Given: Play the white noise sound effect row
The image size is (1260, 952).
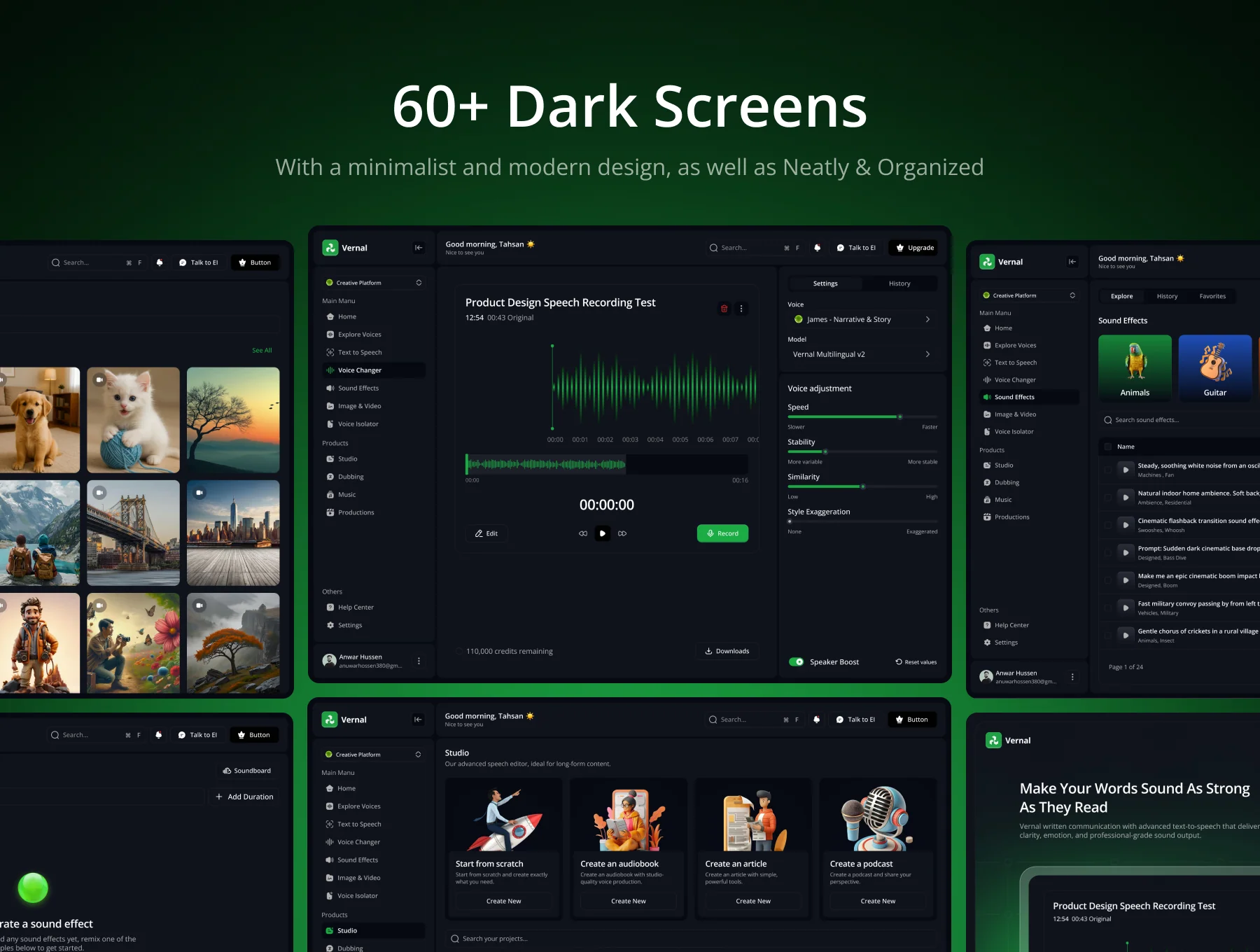Looking at the screenshot, I should pyautogui.click(x=1126, y=470).
